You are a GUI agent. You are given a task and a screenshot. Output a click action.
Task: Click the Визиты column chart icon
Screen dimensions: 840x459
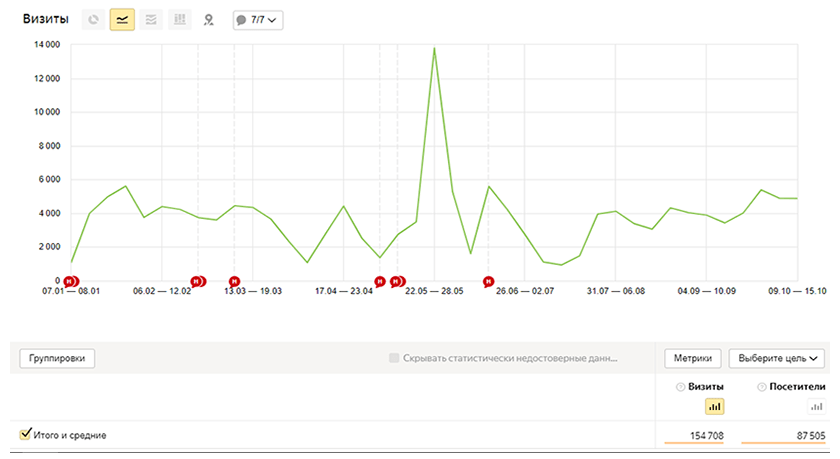coord(714,406)
